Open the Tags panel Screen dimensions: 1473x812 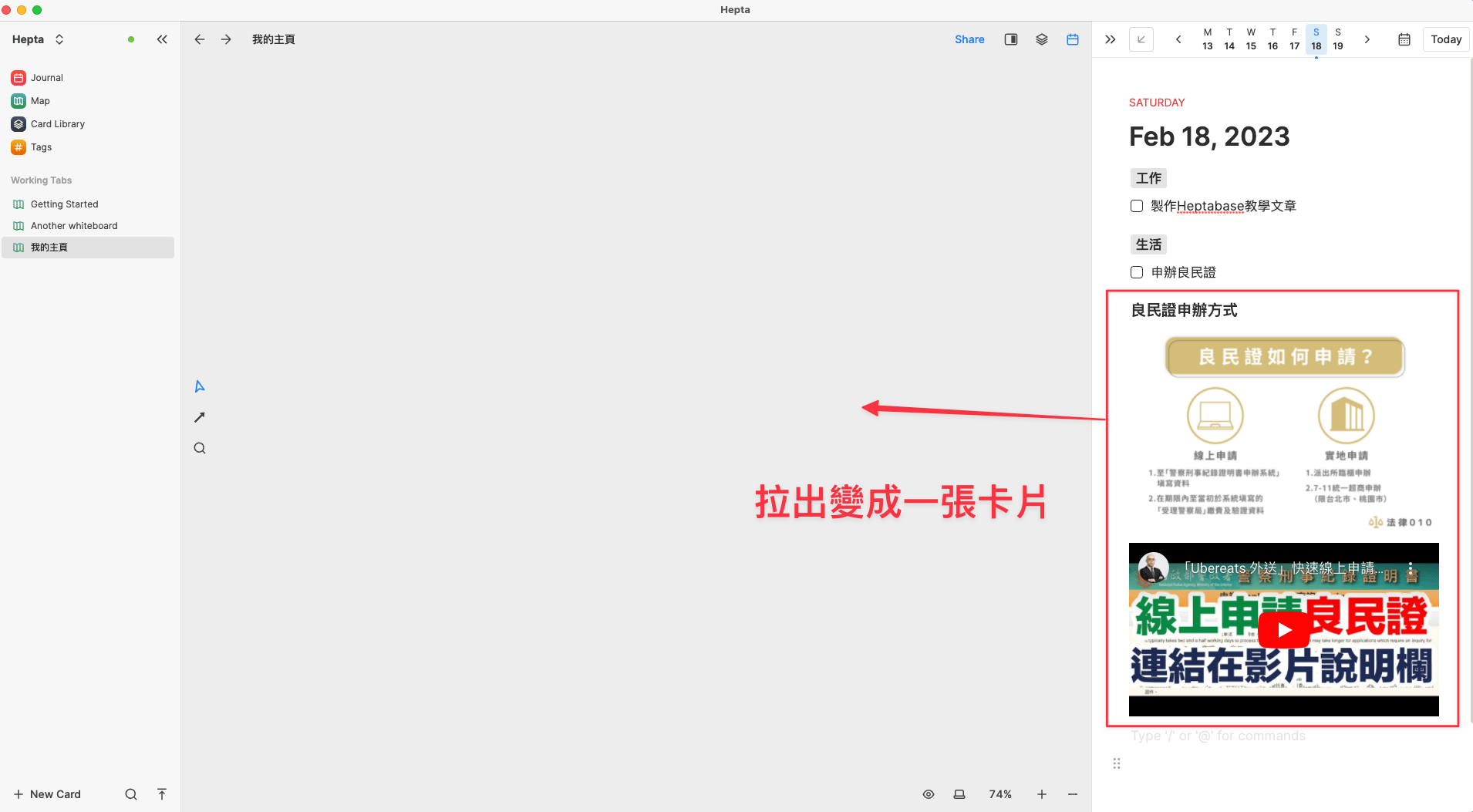click(39, 147)
